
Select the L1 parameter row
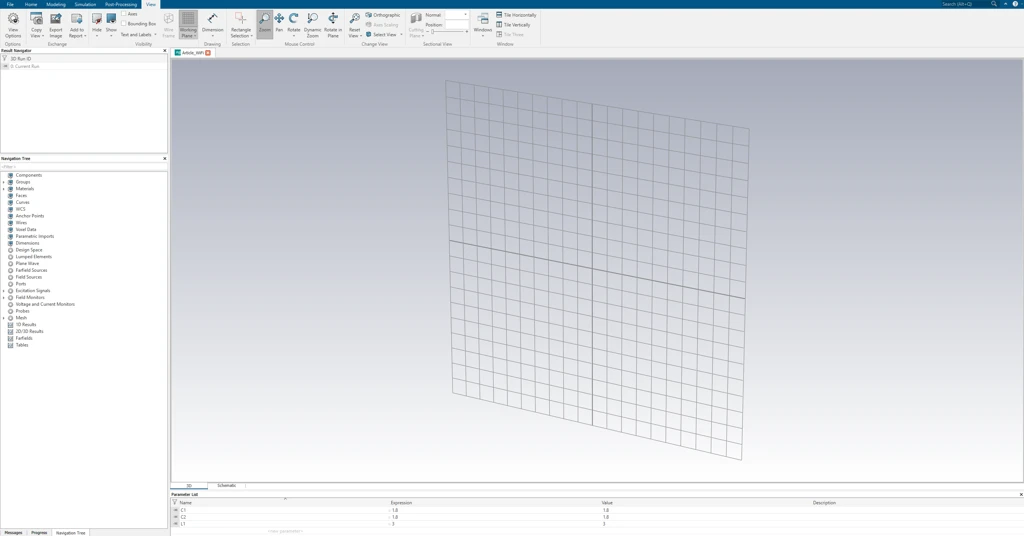coord(597,524)
